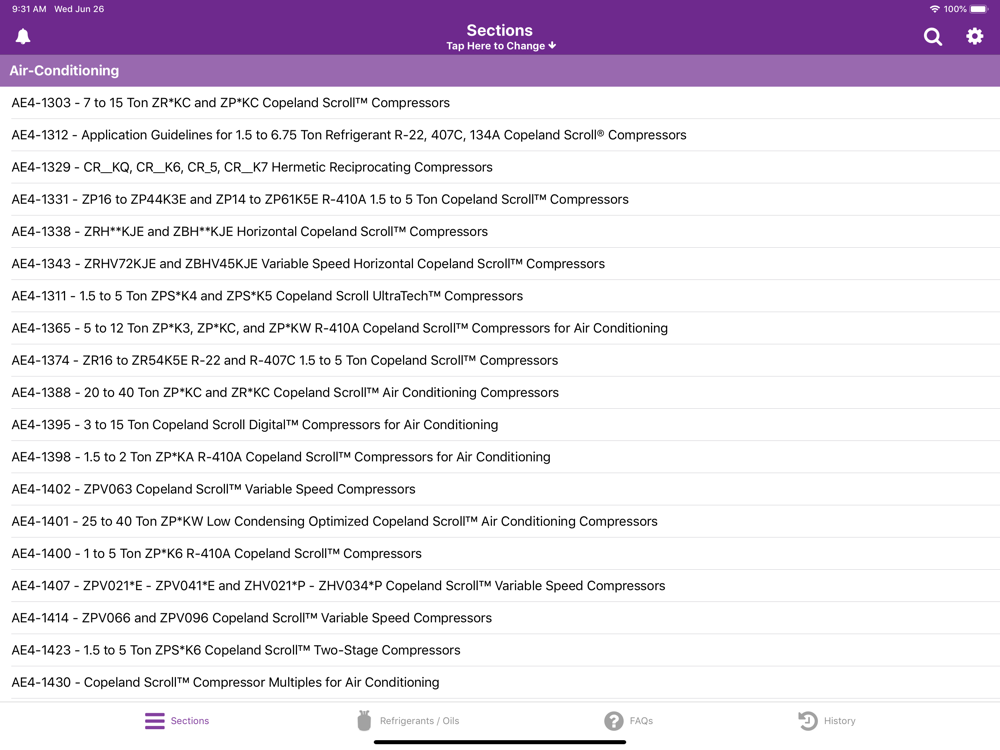The height and width of the screenshot is (750, 1000).
Task: Open AE4-1374 ZR16 to ZR54K5E bulletin
Action: [x=500, y=360]
